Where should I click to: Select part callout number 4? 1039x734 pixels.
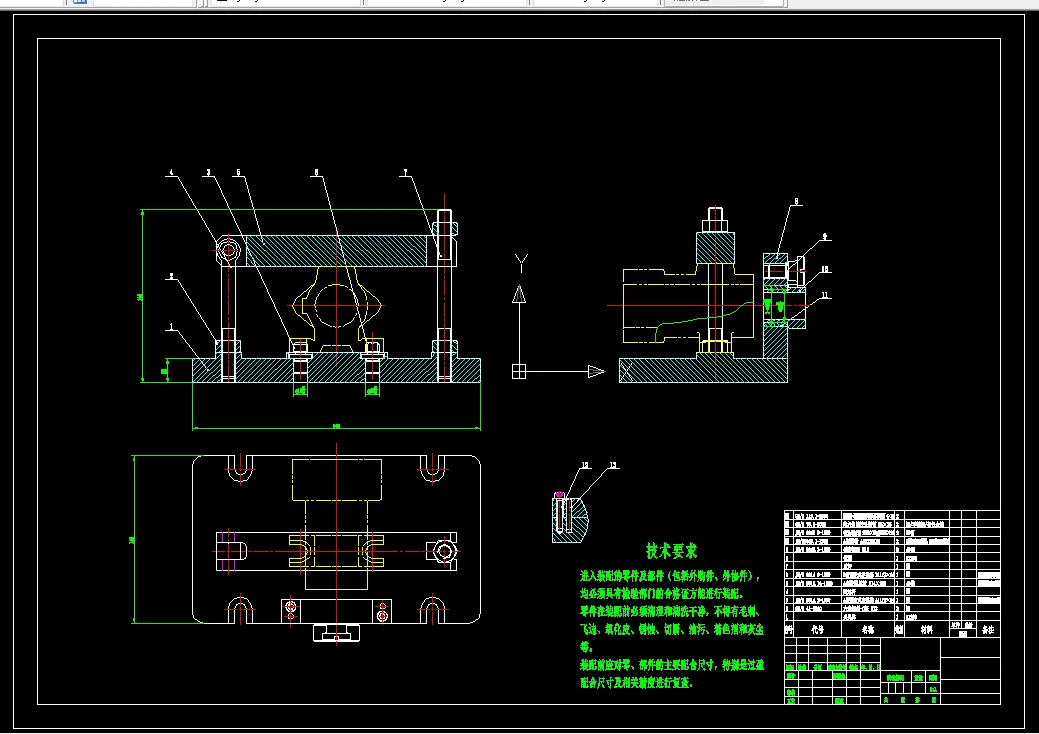click(172, 172)
